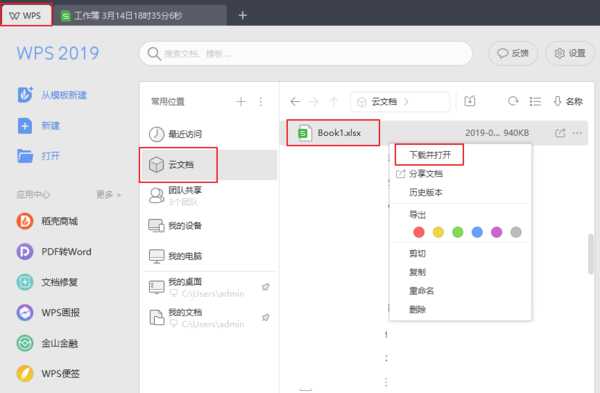
Task: Click the magnifier search icon
Action: point(154,54)
